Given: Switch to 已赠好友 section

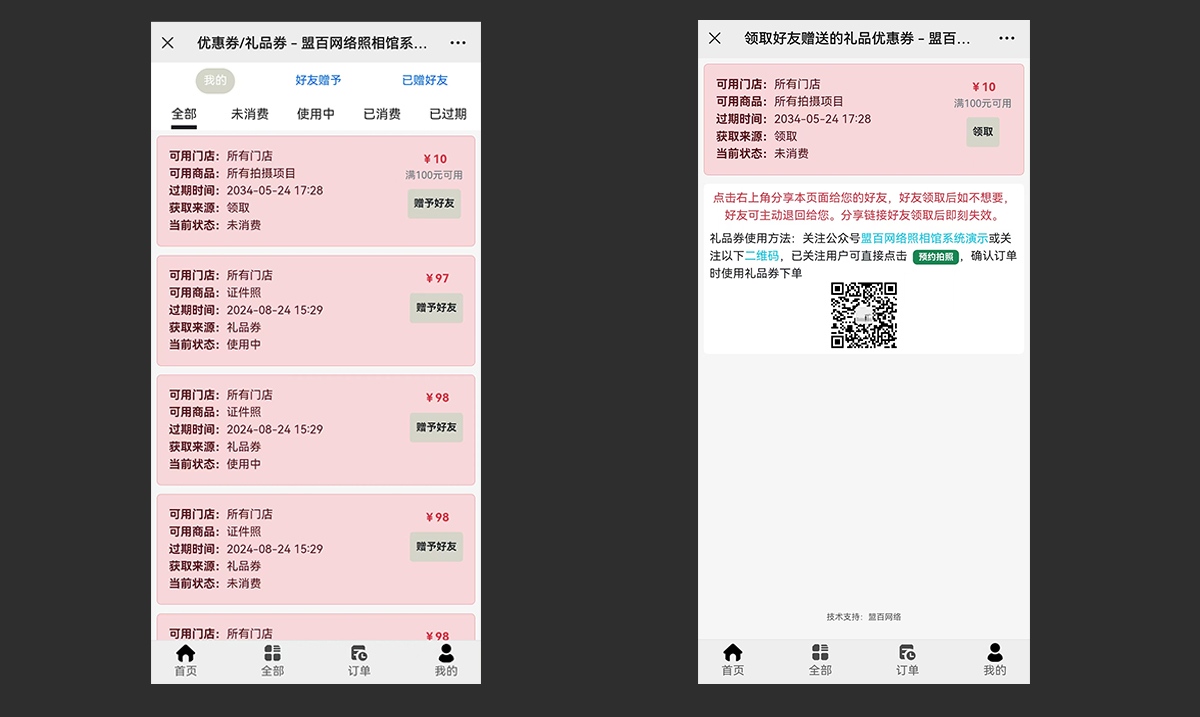Looking at the screenshot, I should [425, 81].
